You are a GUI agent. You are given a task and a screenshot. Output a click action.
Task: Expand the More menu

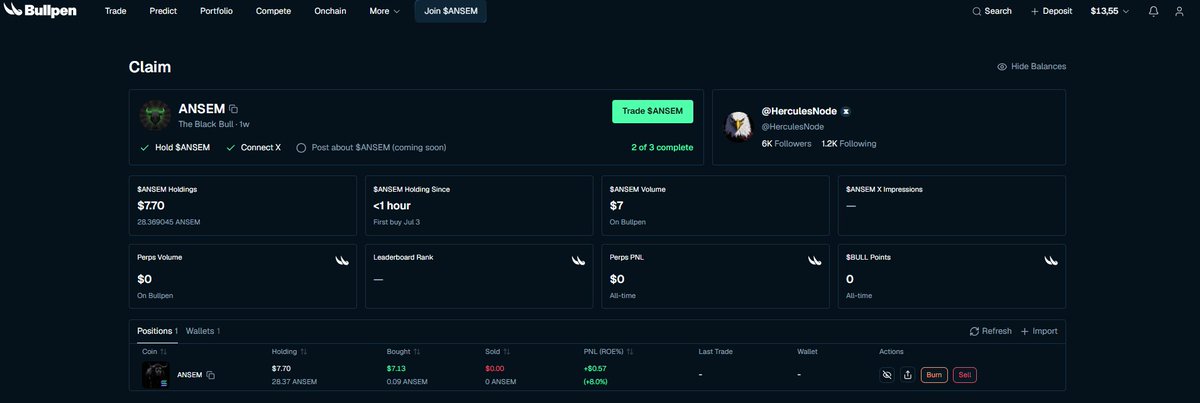pos(384,11)
